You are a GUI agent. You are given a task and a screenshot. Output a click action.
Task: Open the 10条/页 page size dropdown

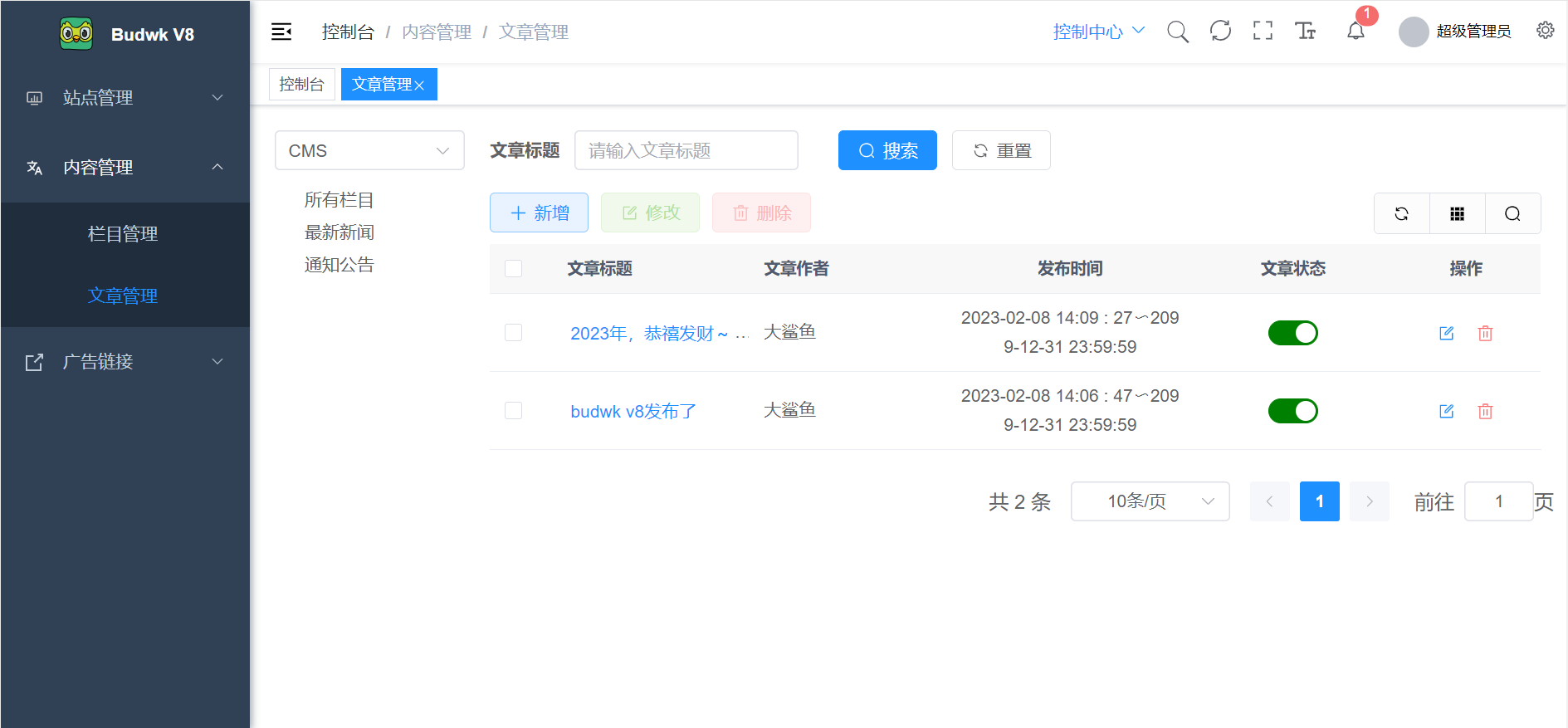tap(1150, 501)
